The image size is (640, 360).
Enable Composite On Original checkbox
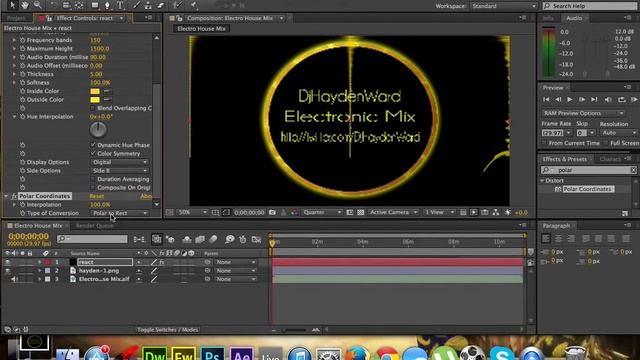tap(93, 188)
